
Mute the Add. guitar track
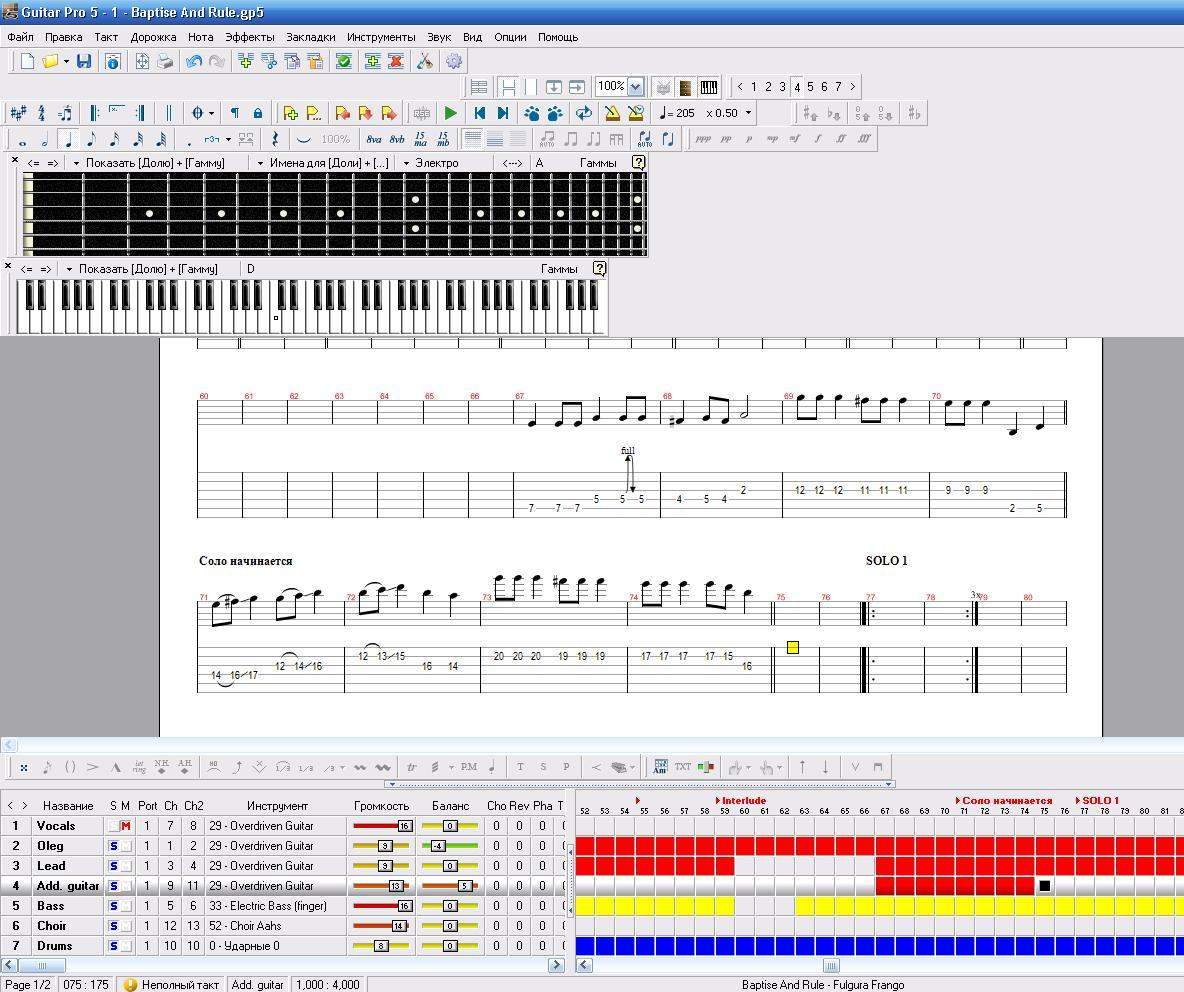pyautogui.click(x=125, y=886)
